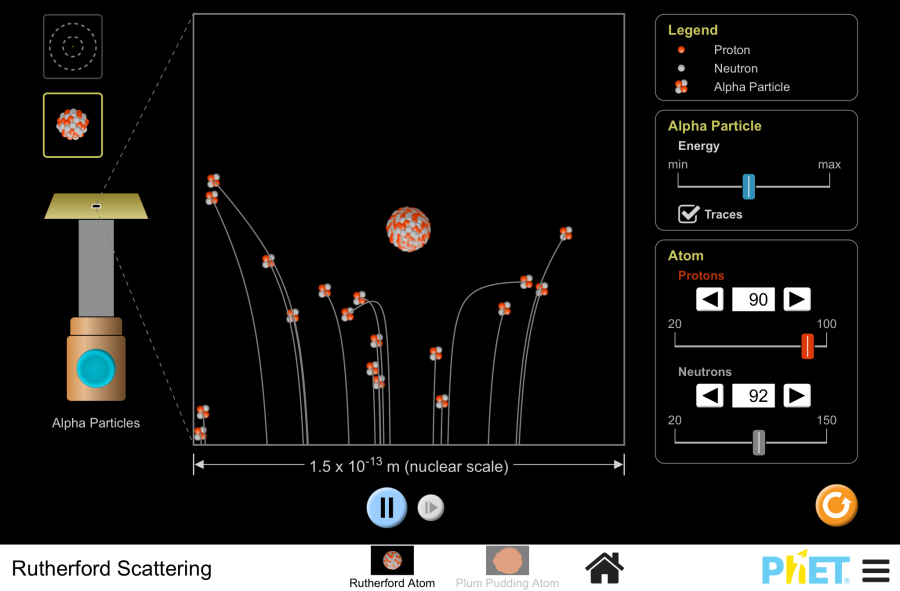Open the PhET hamburger menu
The height and width of the screenshot is (591, 900).
[875, 570]
